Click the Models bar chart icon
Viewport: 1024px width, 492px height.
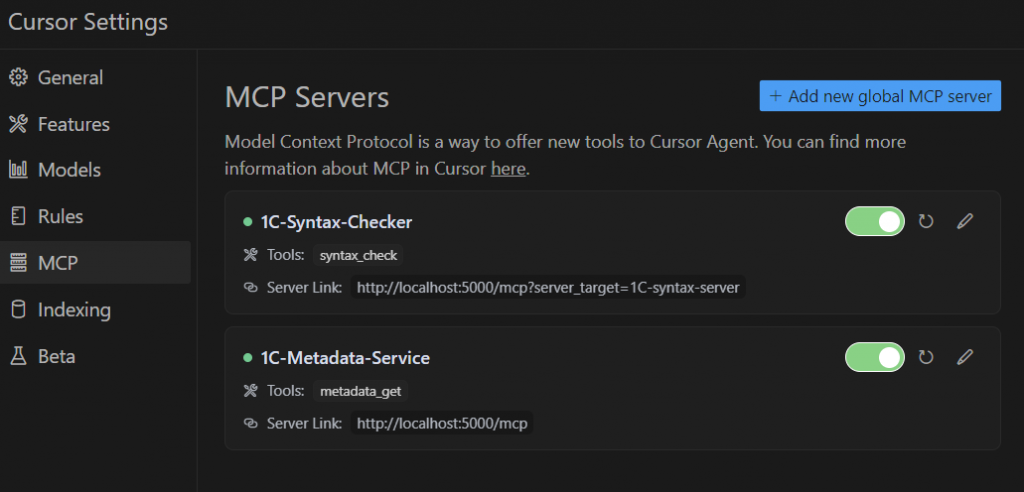[18, 170]
